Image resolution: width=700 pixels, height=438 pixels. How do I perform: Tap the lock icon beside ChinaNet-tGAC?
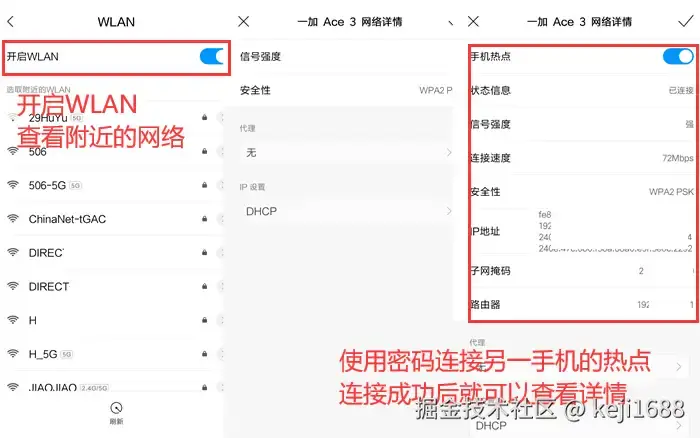coord(204,219)
